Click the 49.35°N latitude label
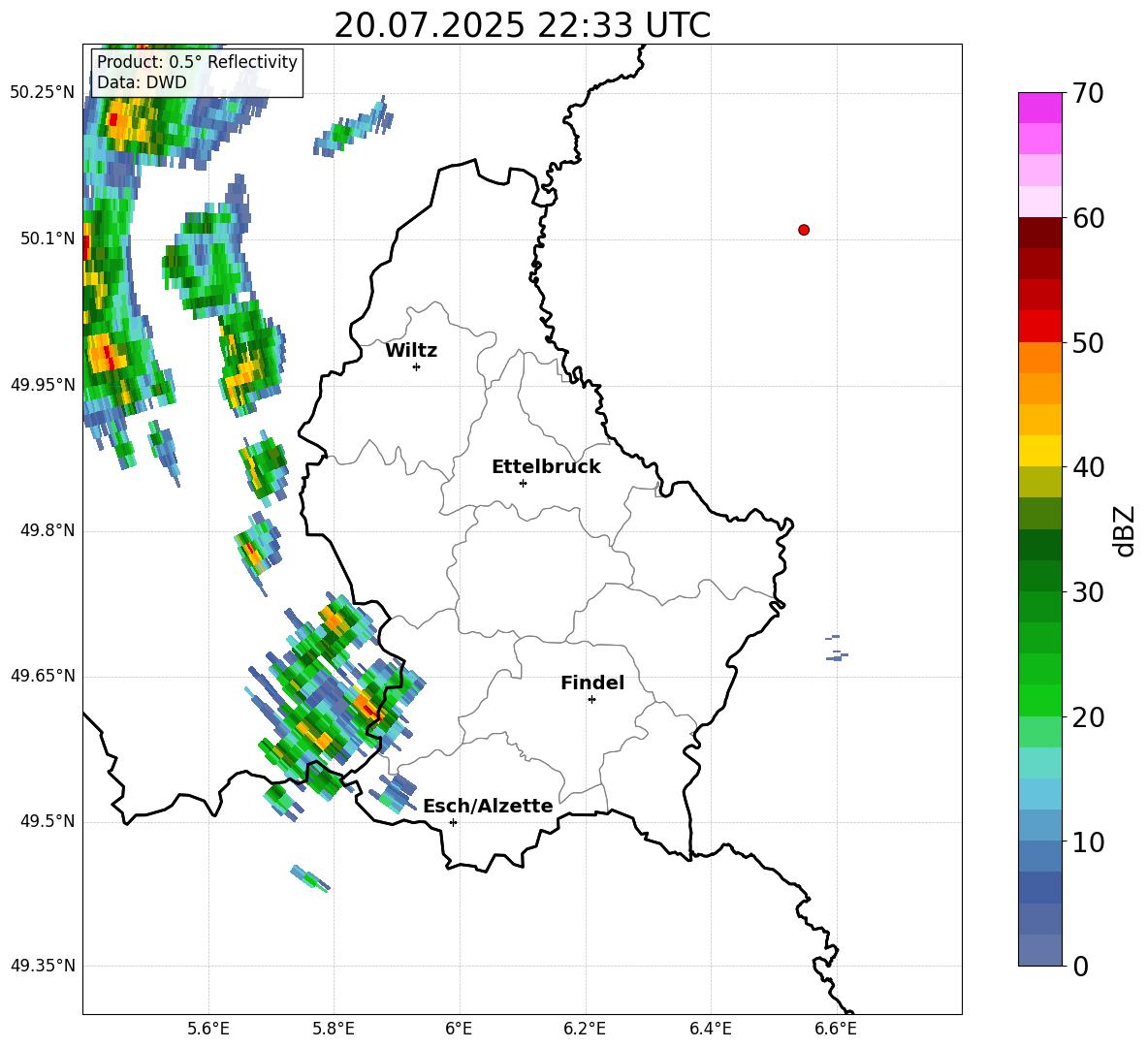1148x1048 pixels. [43, 966]
